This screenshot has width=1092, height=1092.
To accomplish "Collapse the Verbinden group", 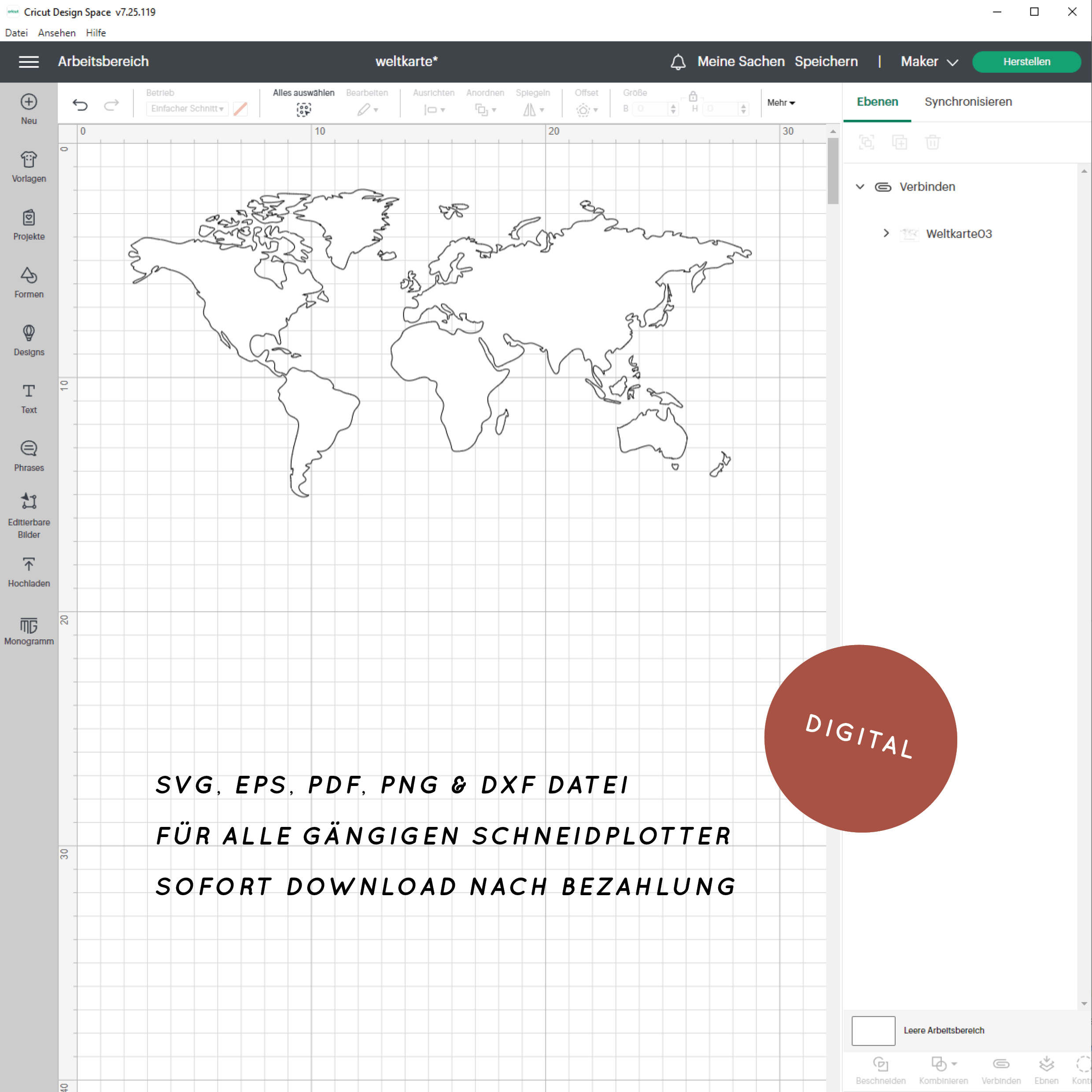I will pos(860,187).
